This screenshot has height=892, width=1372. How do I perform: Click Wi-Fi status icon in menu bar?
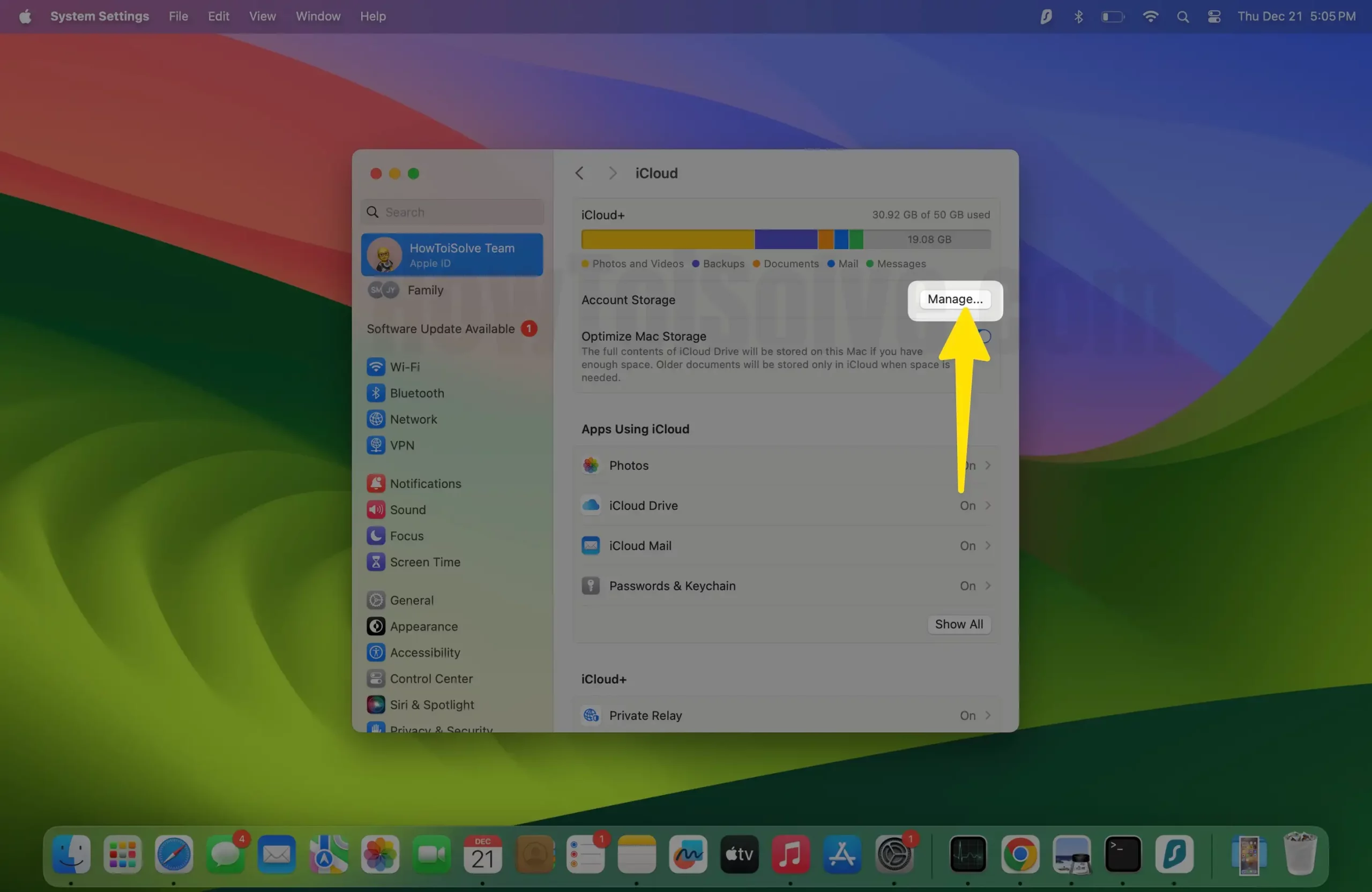point(1150,16)
